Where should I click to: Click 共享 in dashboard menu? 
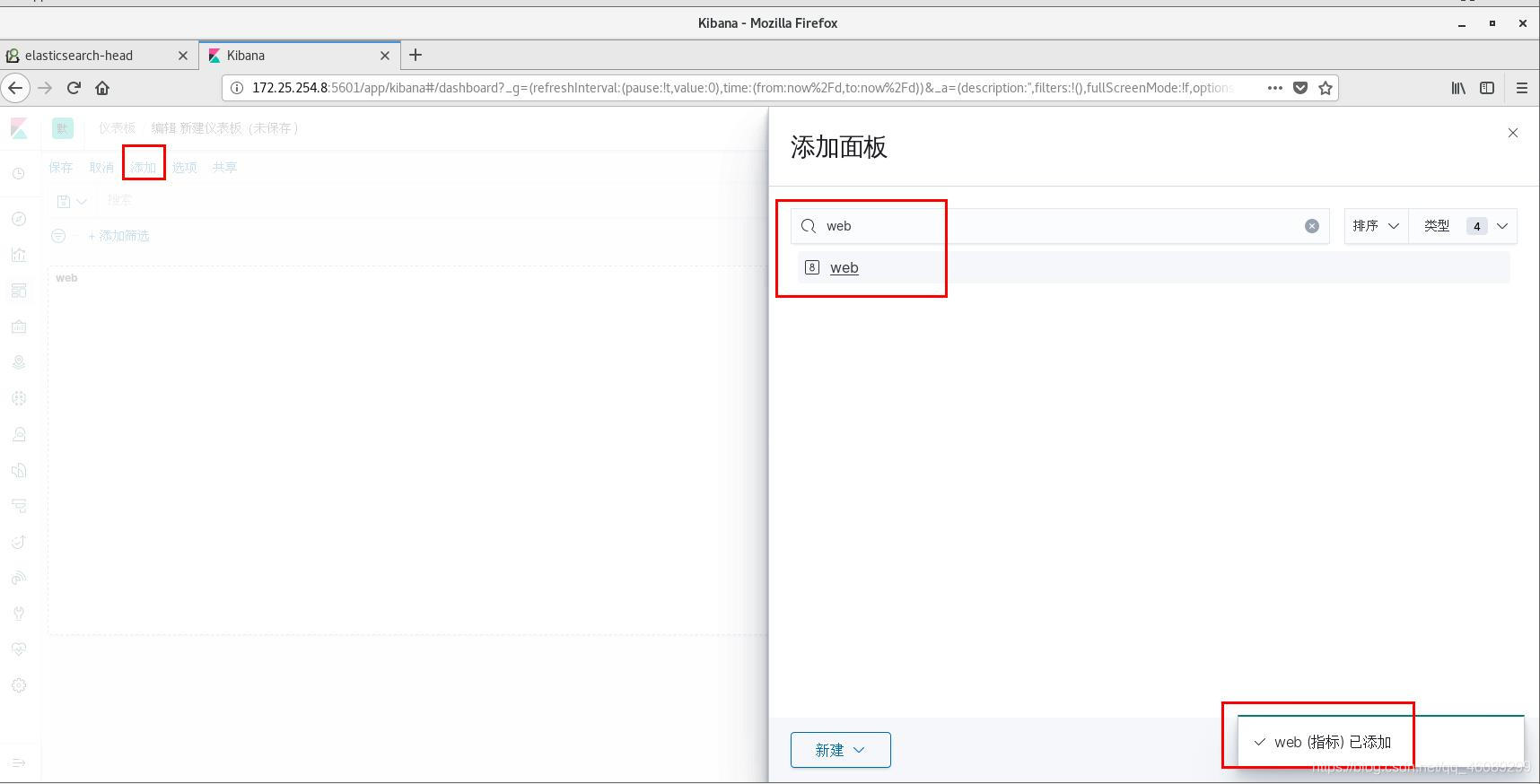pos(224,167)
